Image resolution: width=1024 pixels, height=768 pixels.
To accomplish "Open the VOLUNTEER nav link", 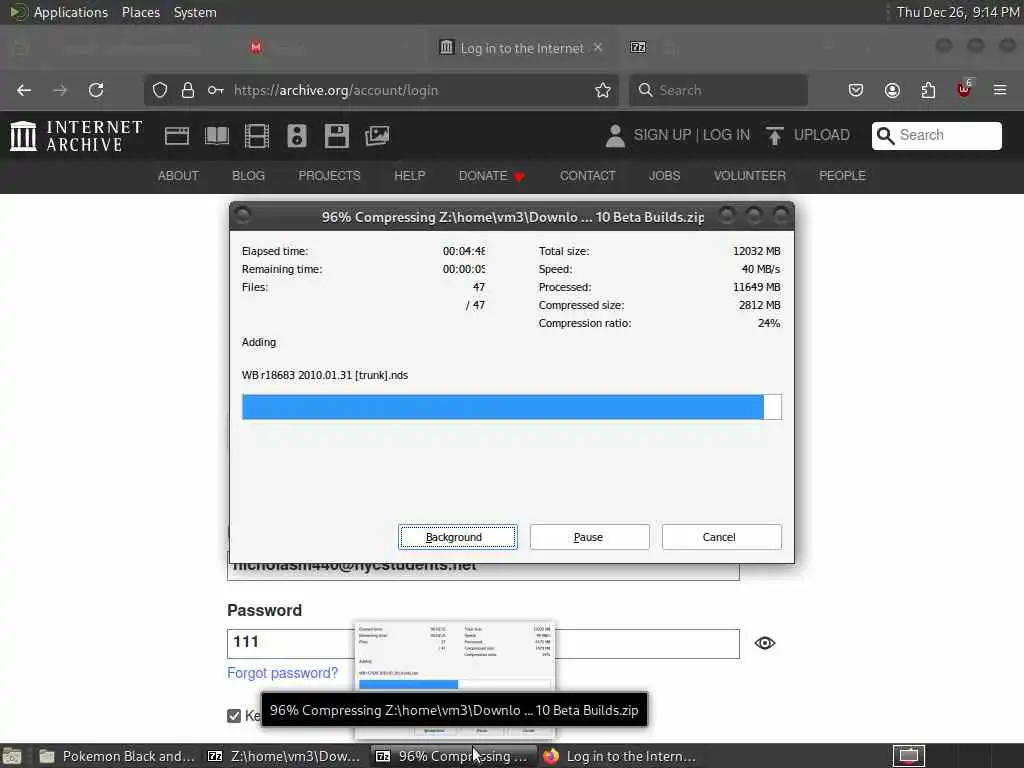I will coord(750,176).
